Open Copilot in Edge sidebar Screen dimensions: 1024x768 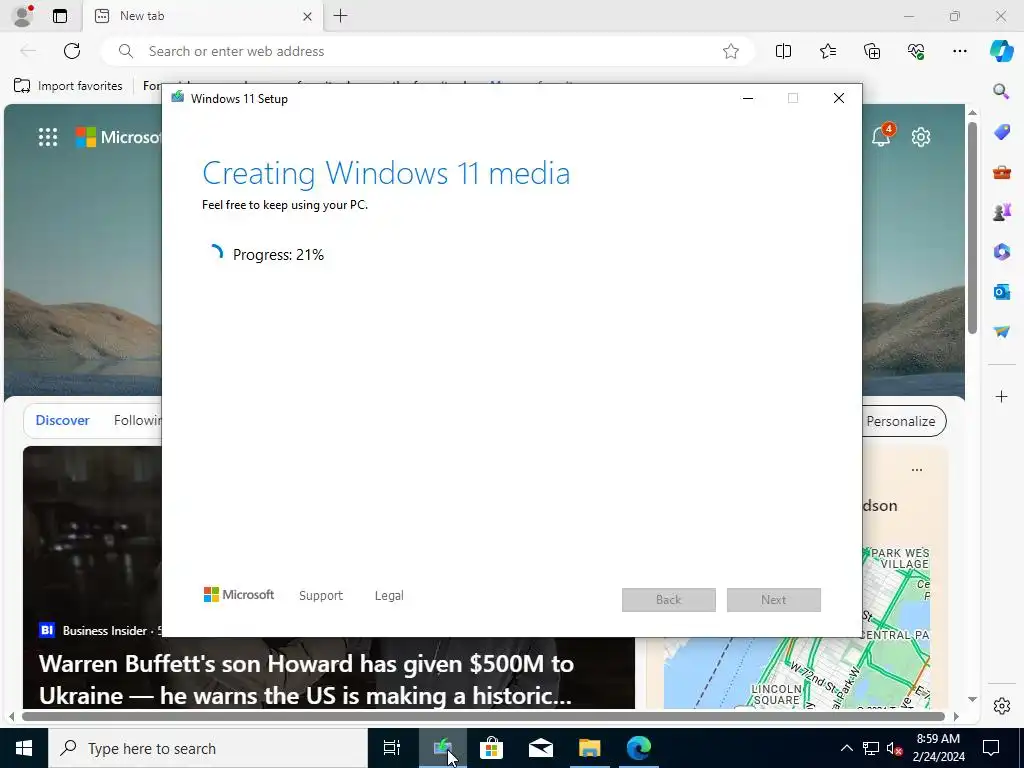click(x=1001, y=51)
